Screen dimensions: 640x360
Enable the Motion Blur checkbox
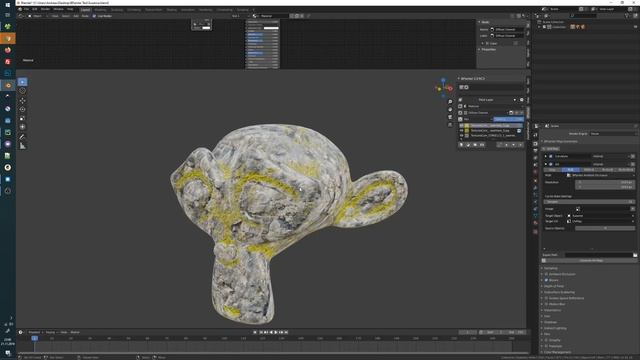(x=546, y=304)
